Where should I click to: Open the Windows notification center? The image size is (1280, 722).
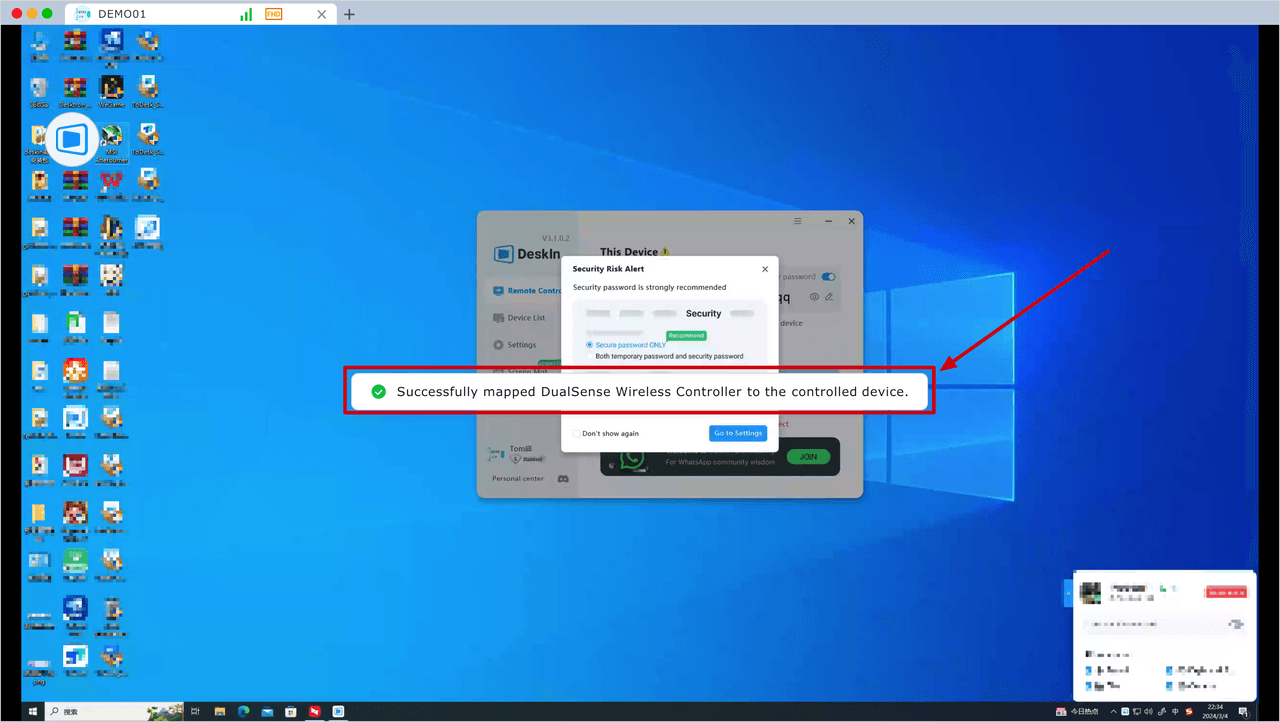1244,712
